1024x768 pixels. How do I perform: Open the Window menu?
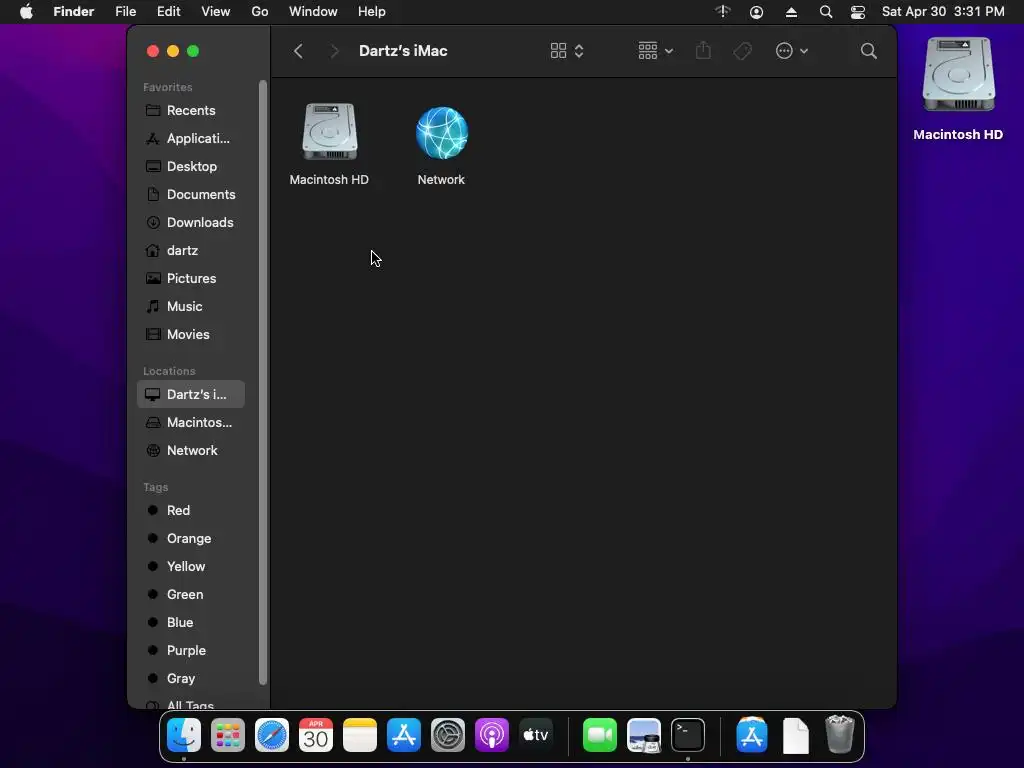pos(313,12)
